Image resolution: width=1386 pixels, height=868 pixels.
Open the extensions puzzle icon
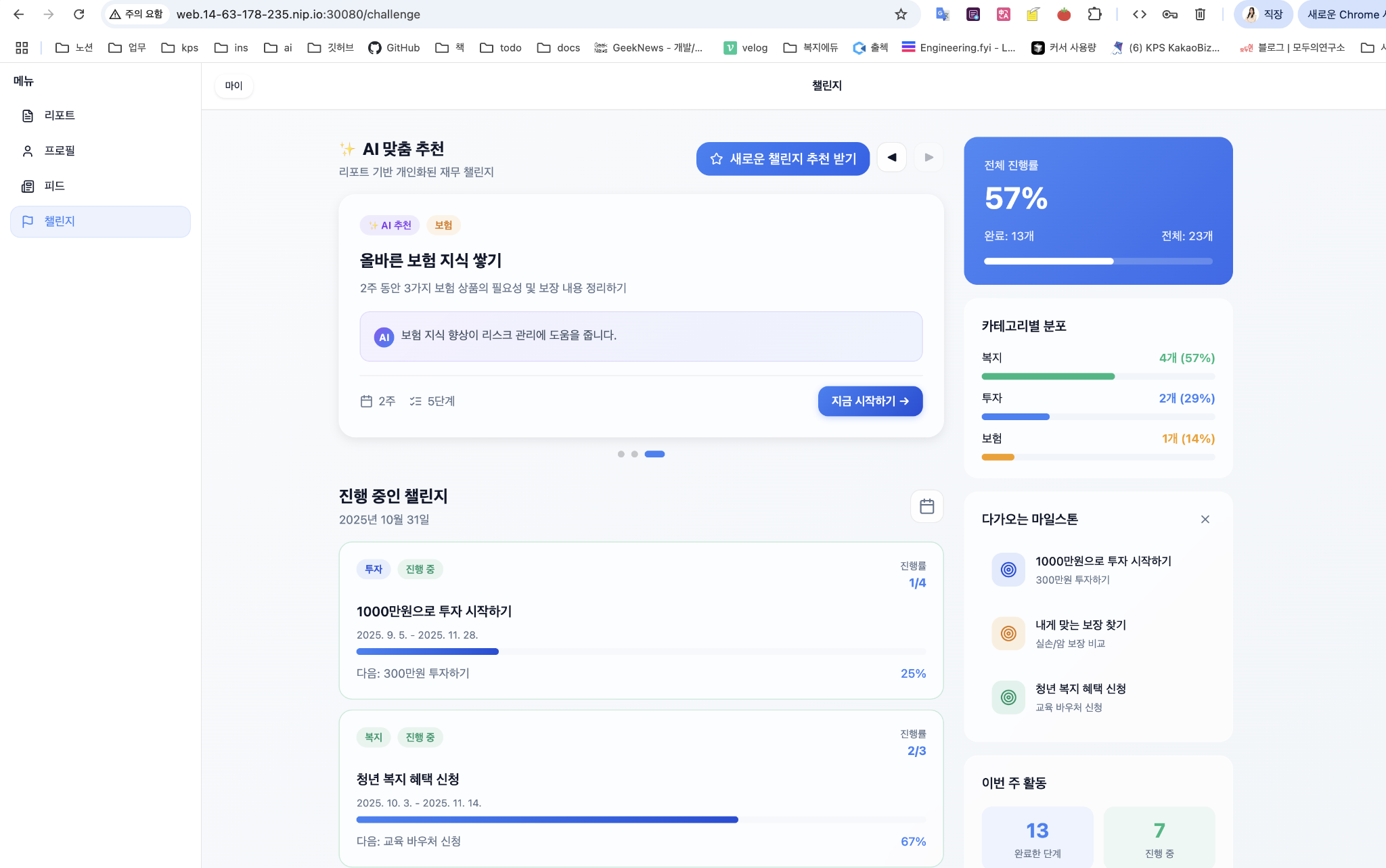click(1094, 14)
